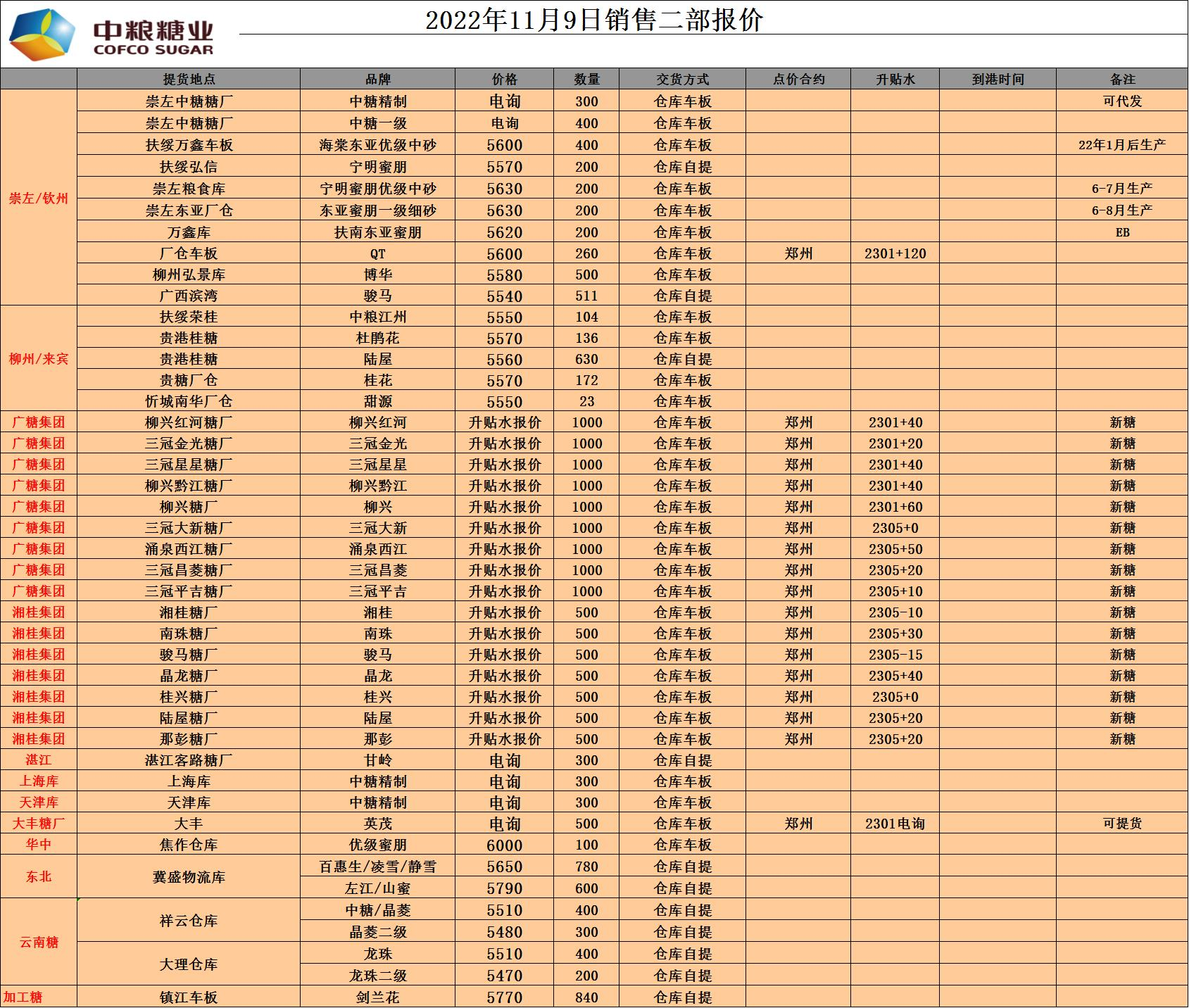The image size is (1189, 1008).
Task: Click the 2301+120 premium cell
Action: pos(895,253)
